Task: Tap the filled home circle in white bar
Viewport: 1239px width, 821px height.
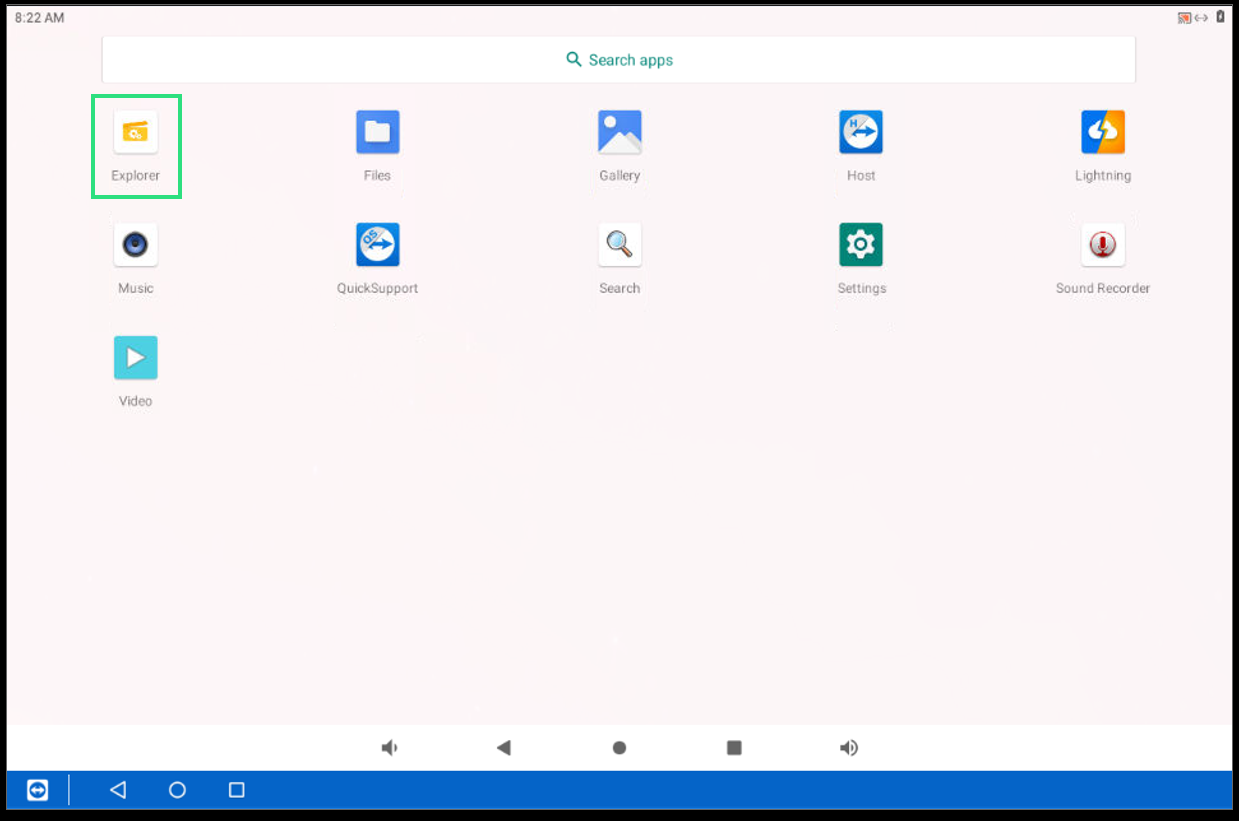Action: pyautogui.click(x=619, y=748)
